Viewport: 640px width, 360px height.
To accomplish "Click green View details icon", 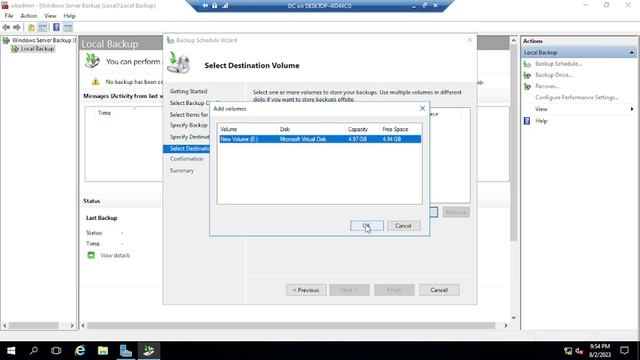I will pos(91,255).
